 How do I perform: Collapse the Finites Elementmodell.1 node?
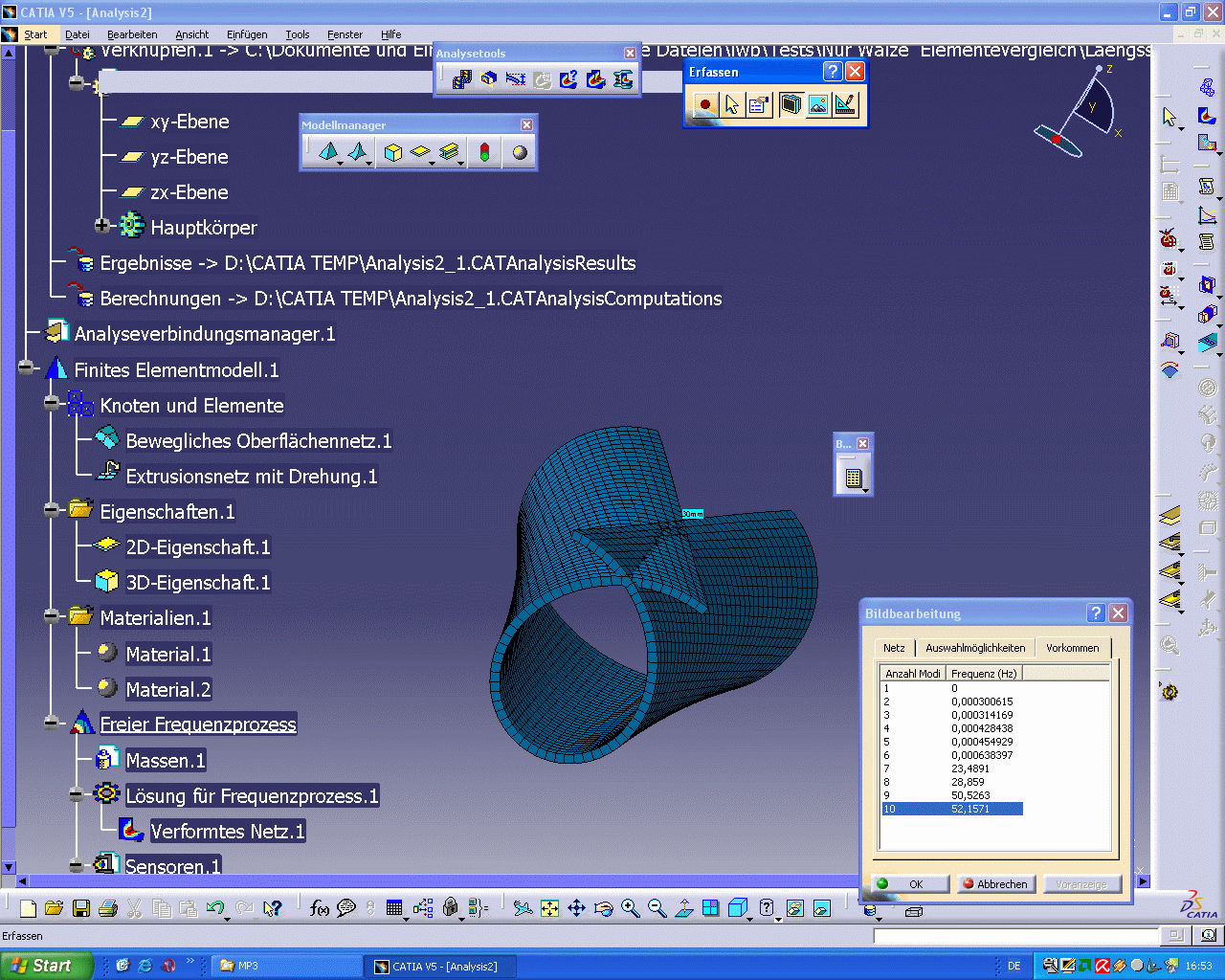[x=25, y=369]
